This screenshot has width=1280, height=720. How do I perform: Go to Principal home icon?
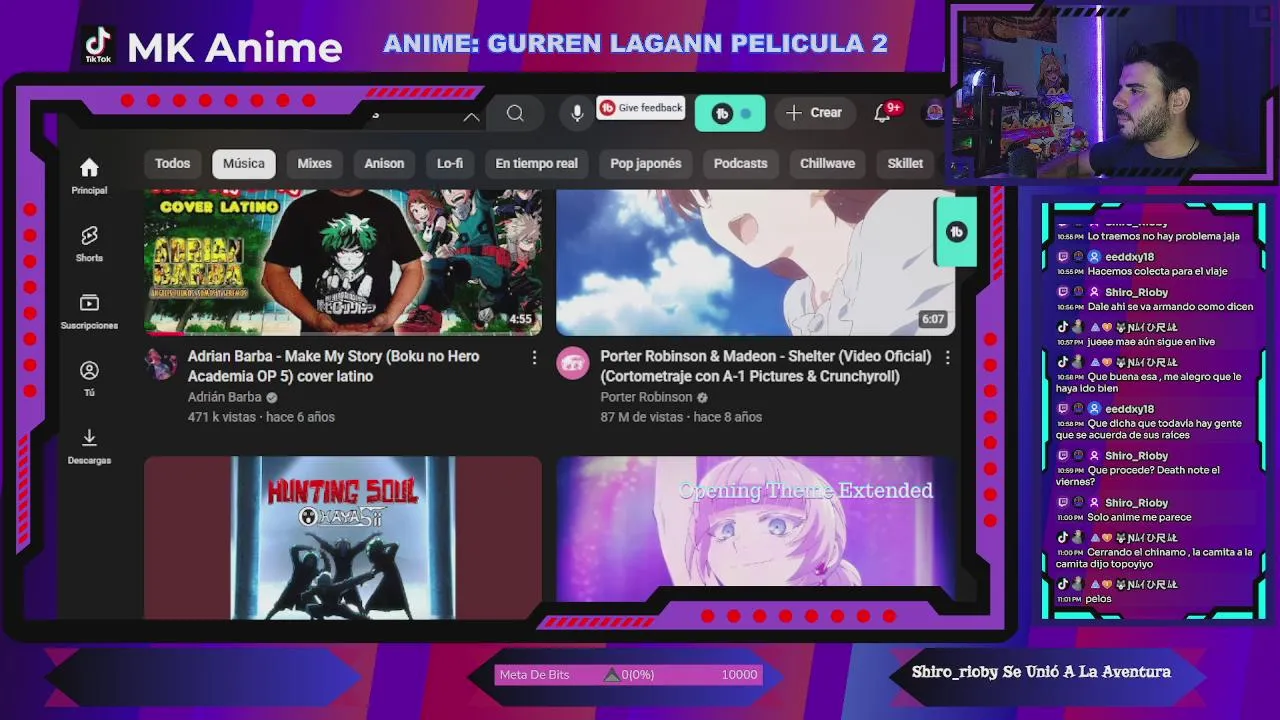tap(89, 176)
